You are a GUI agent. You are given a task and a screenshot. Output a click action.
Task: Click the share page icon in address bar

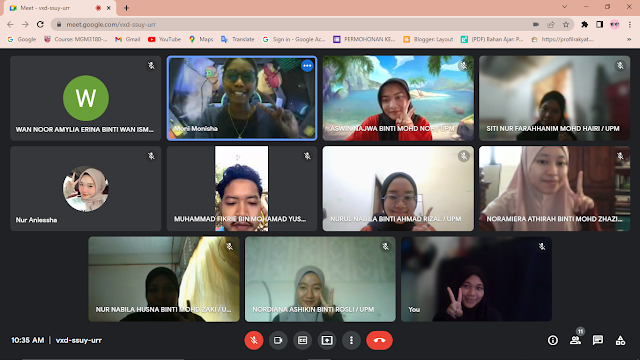click(551, 24)
